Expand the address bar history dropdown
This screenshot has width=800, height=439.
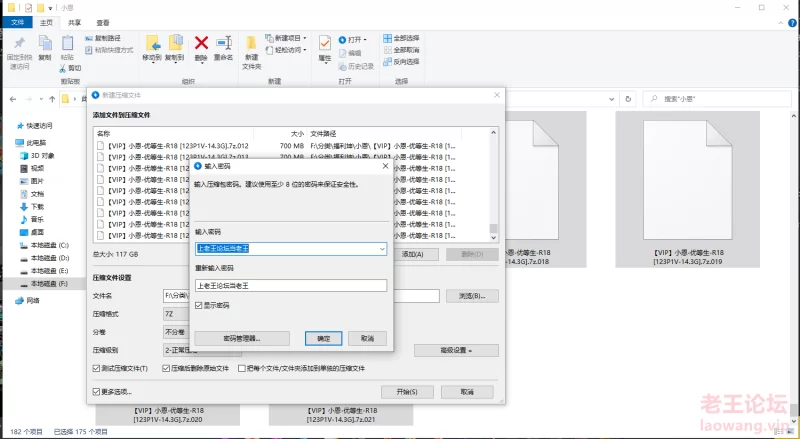pyautogui.click(x=612, y=99)
